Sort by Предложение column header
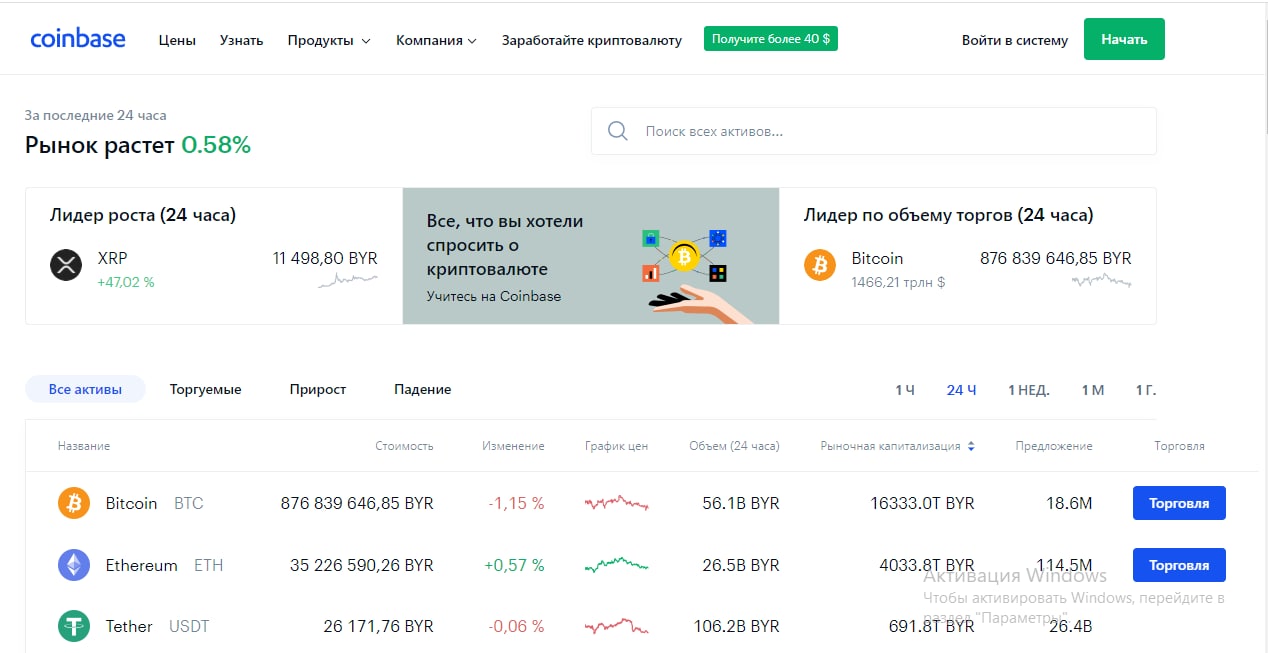Viewport: 1268px width, 653px height. pos(1054,446)
